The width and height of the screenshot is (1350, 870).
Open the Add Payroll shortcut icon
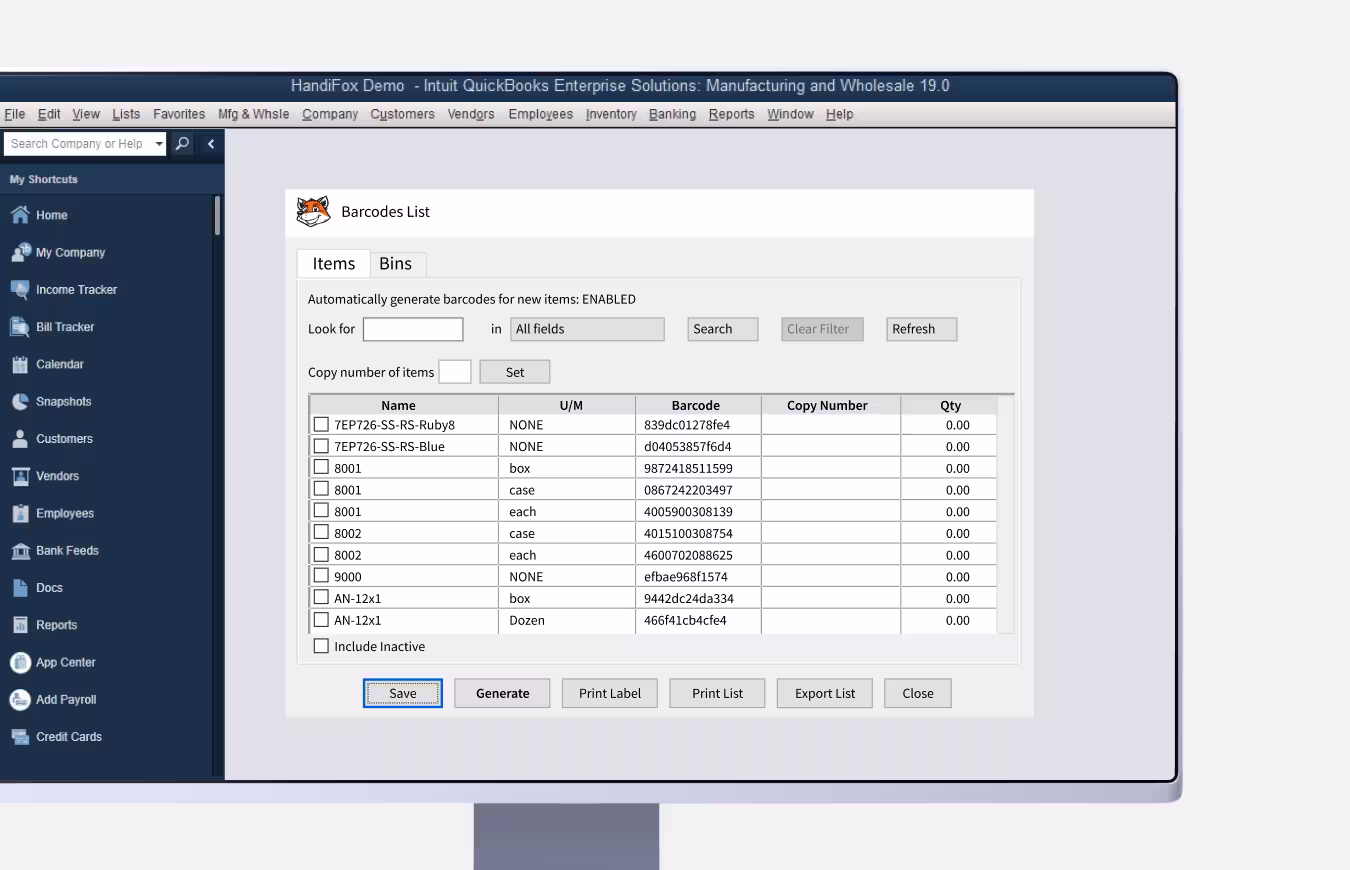[x=20, y=700]
